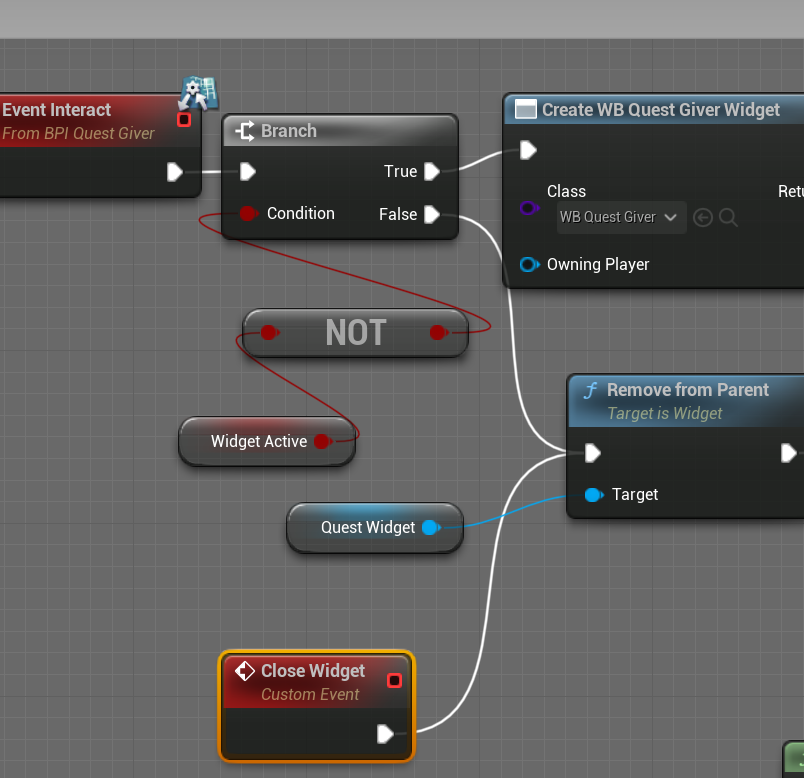
Task: Select the NOT node label
Action: pyautogui.click(x=356, y=332)
